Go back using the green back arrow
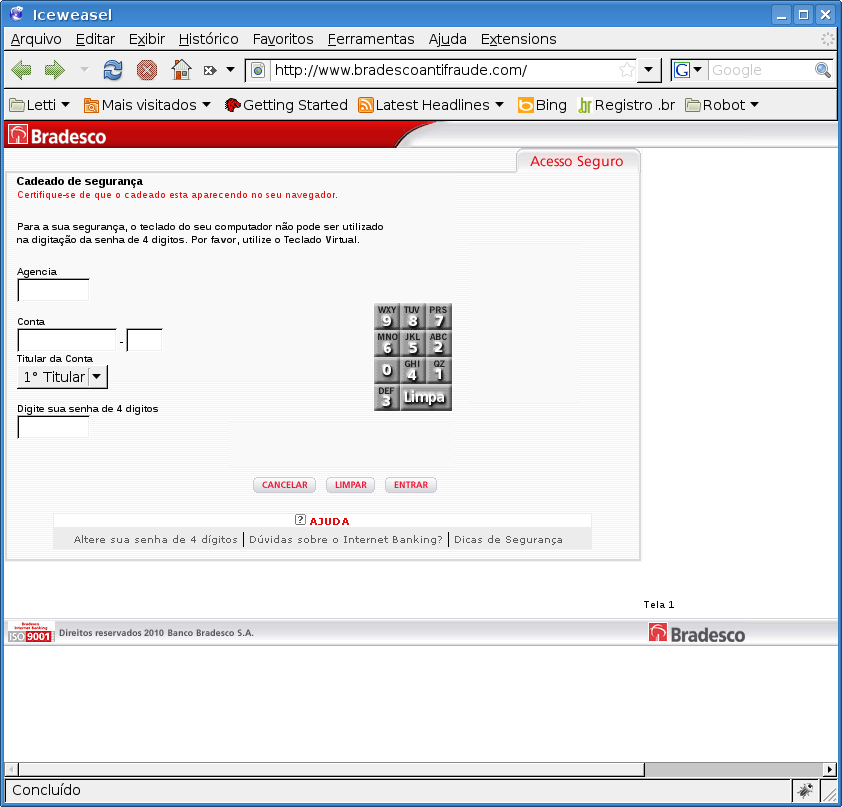This screenshot has width=842, height=807. (22, 70)
